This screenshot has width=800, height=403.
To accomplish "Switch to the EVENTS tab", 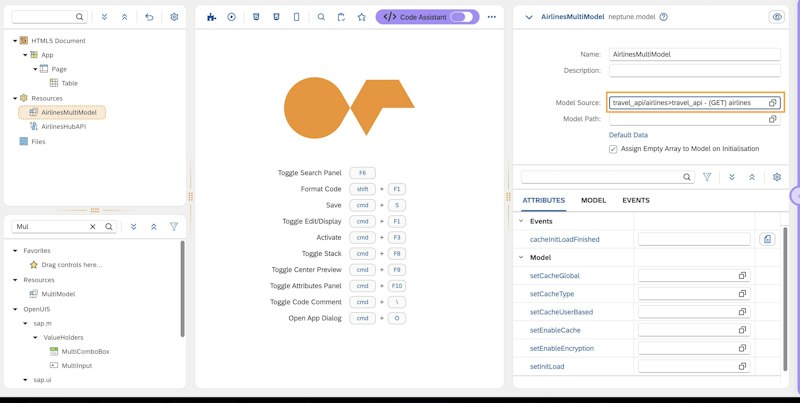I will tap(636, 200).
